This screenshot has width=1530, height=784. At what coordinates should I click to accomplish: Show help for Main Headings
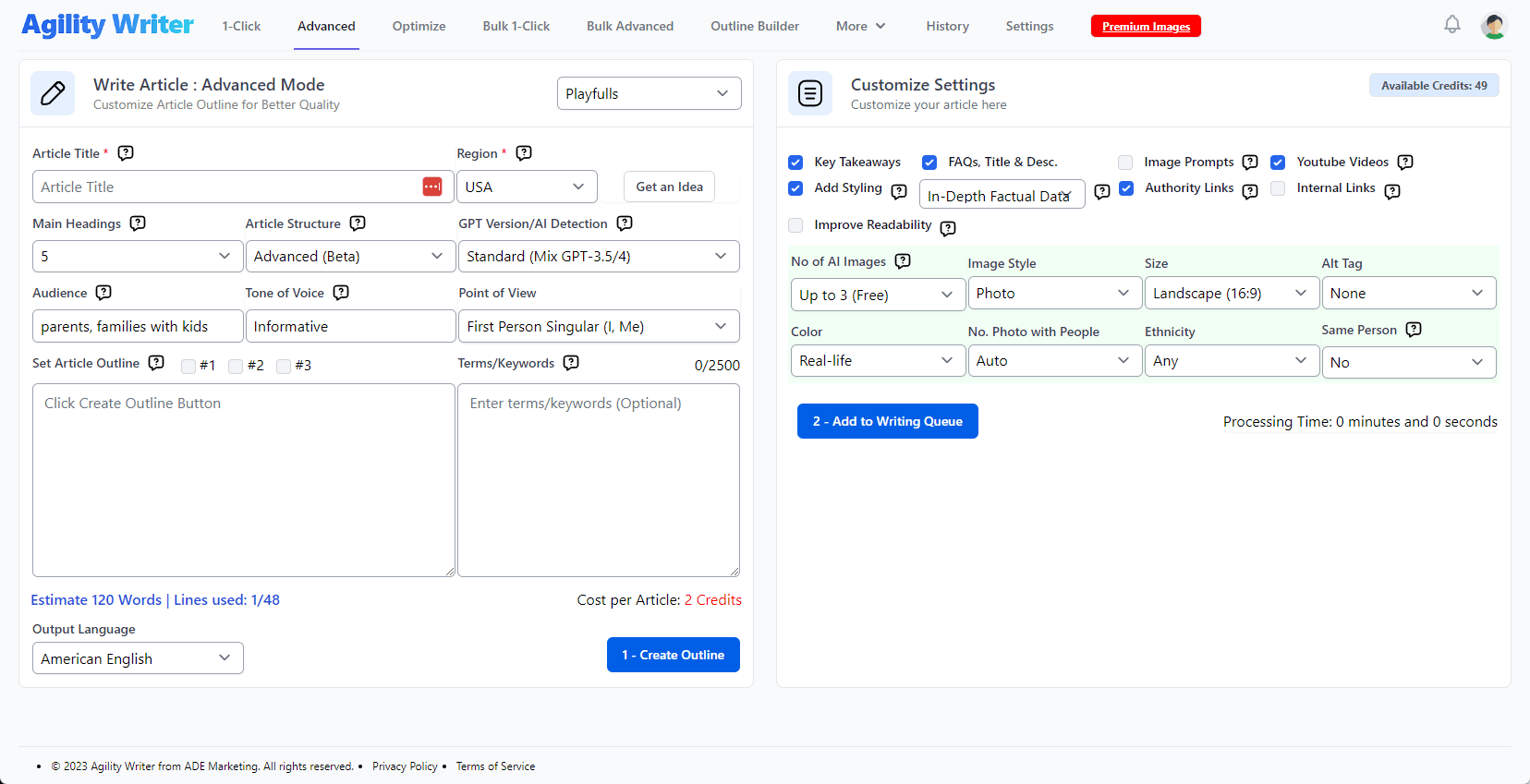coord(138,223)
